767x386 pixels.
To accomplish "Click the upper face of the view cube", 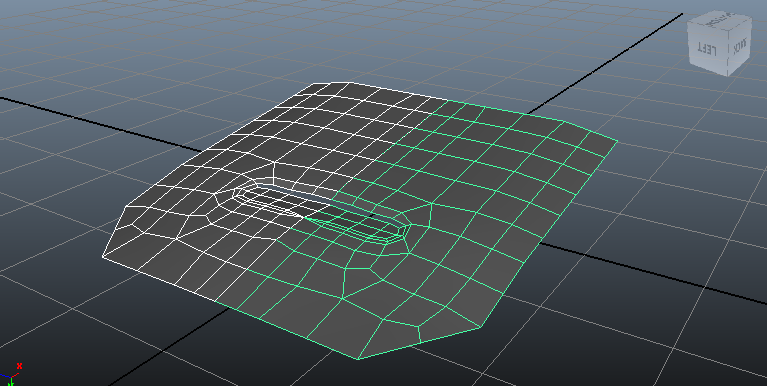I will click(x=720, y=21).
